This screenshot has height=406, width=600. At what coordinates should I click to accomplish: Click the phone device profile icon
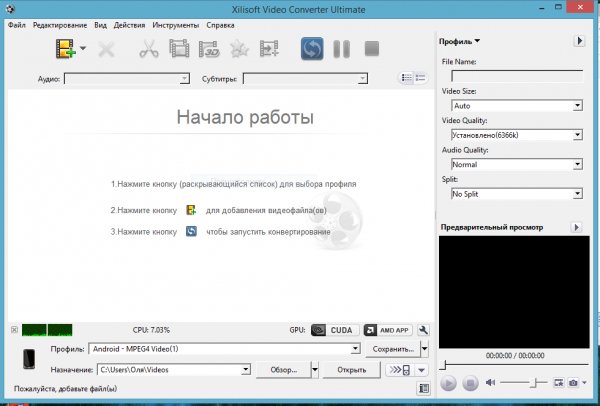29,359
